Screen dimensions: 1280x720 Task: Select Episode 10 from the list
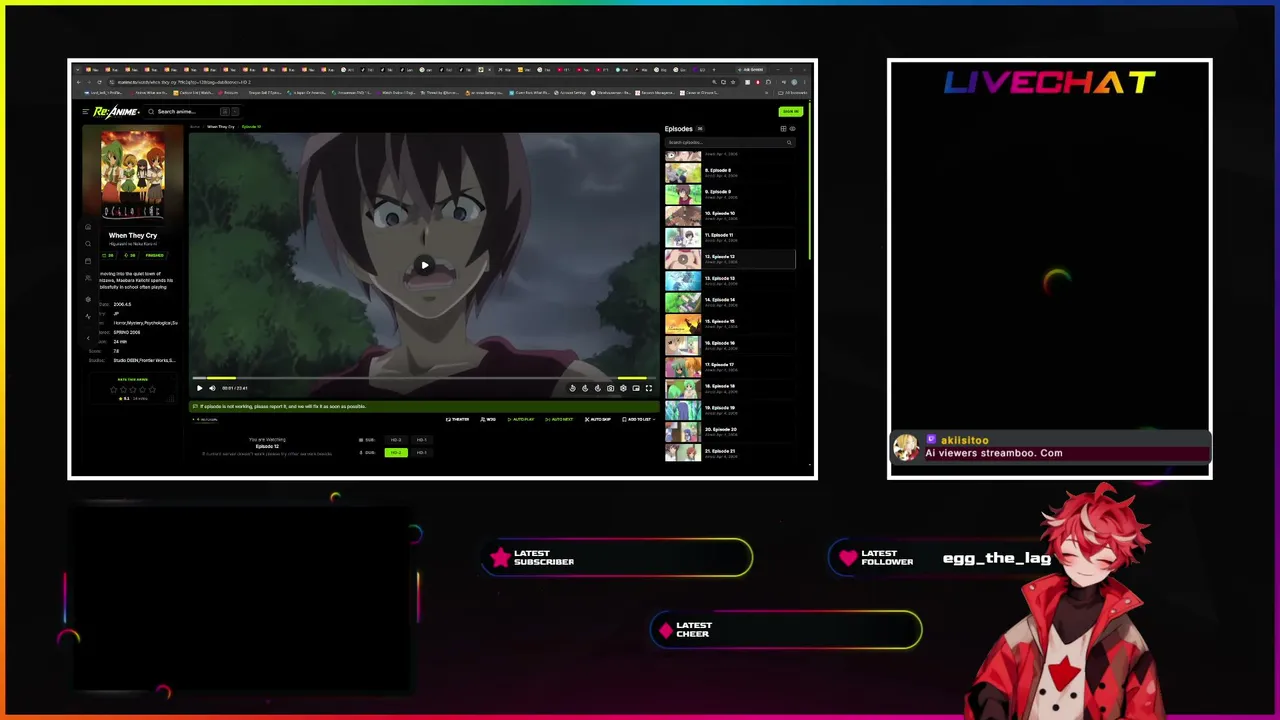pyautogui.click(x=730, y=216)
